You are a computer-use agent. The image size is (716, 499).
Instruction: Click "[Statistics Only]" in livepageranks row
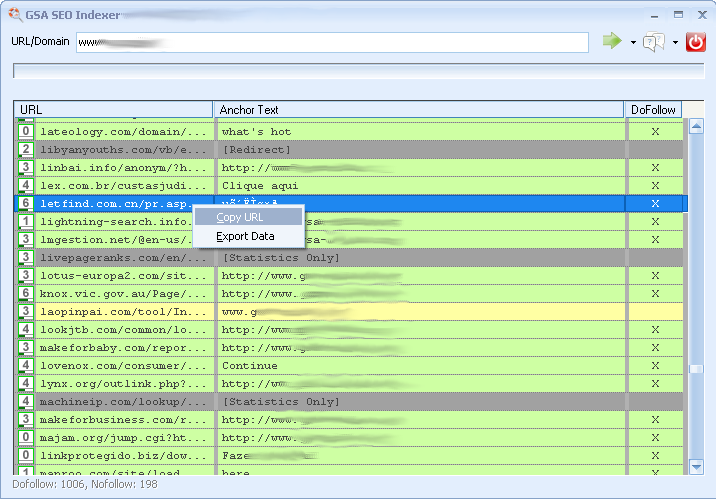[x=281, y=258]
